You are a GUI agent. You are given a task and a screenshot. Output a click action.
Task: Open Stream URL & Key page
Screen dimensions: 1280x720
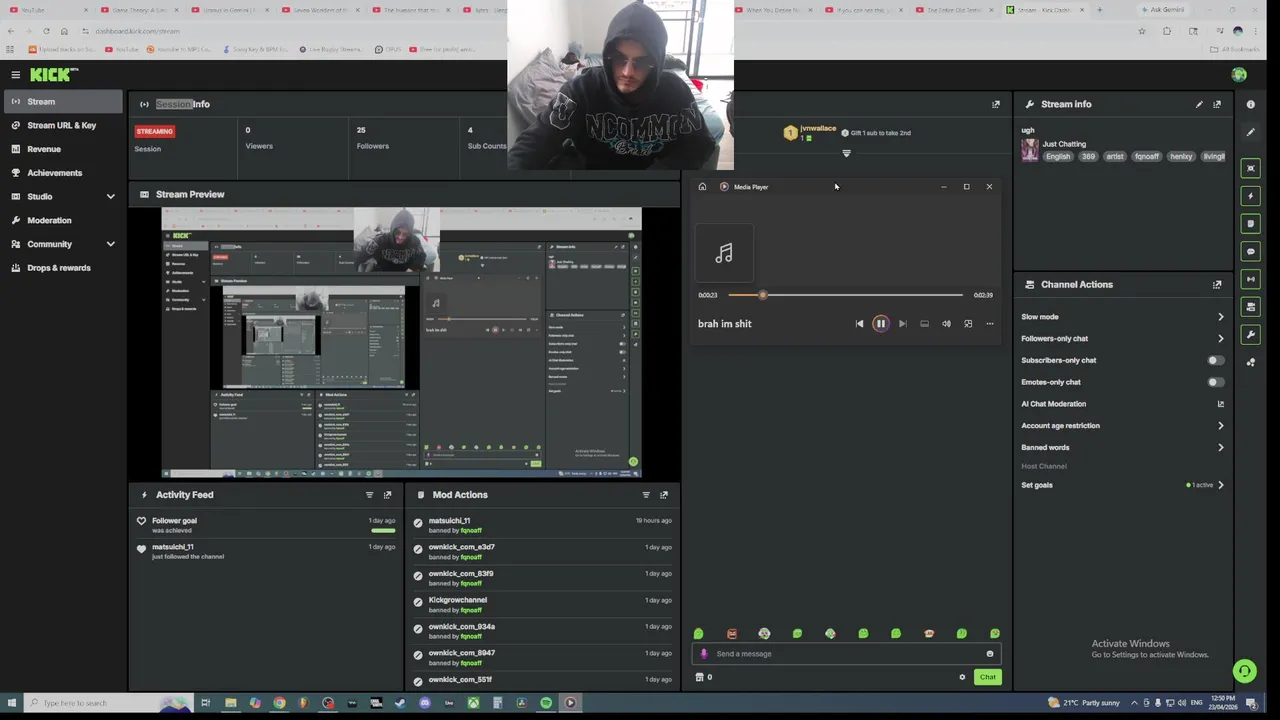click(x=62, y=126)
